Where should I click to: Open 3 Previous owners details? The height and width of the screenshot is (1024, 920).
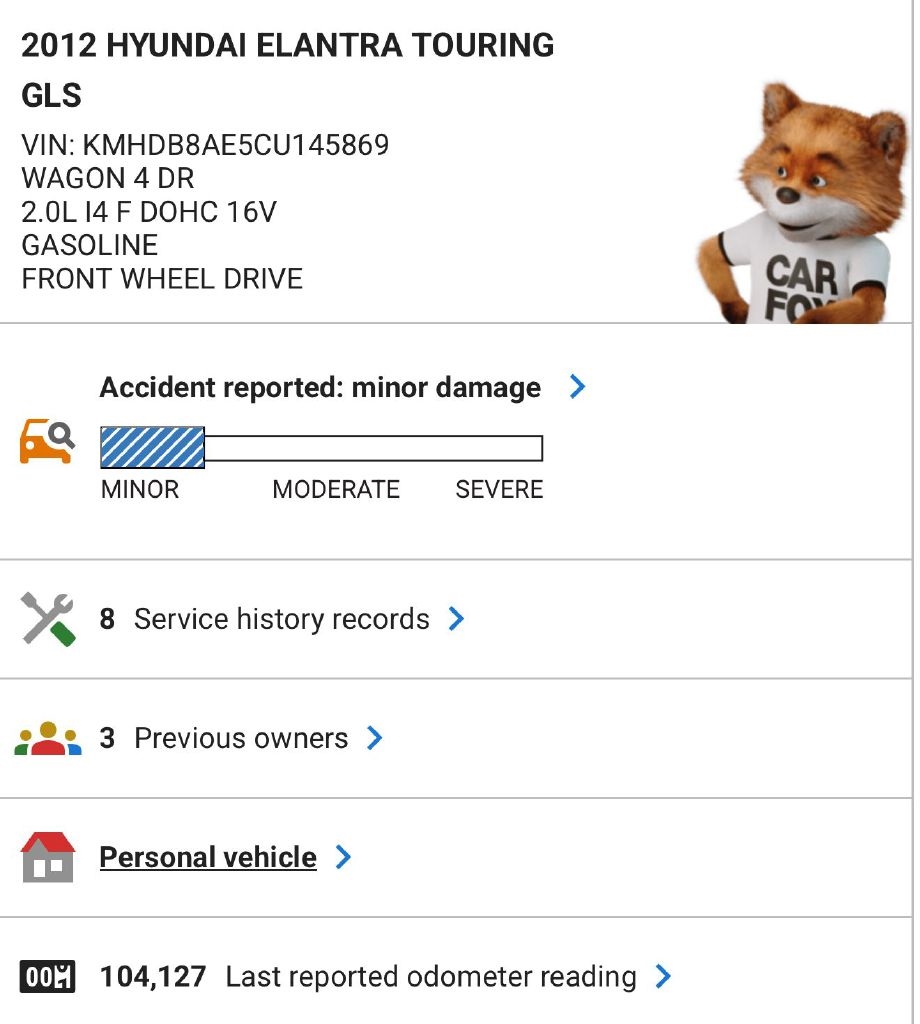[240, 738]
